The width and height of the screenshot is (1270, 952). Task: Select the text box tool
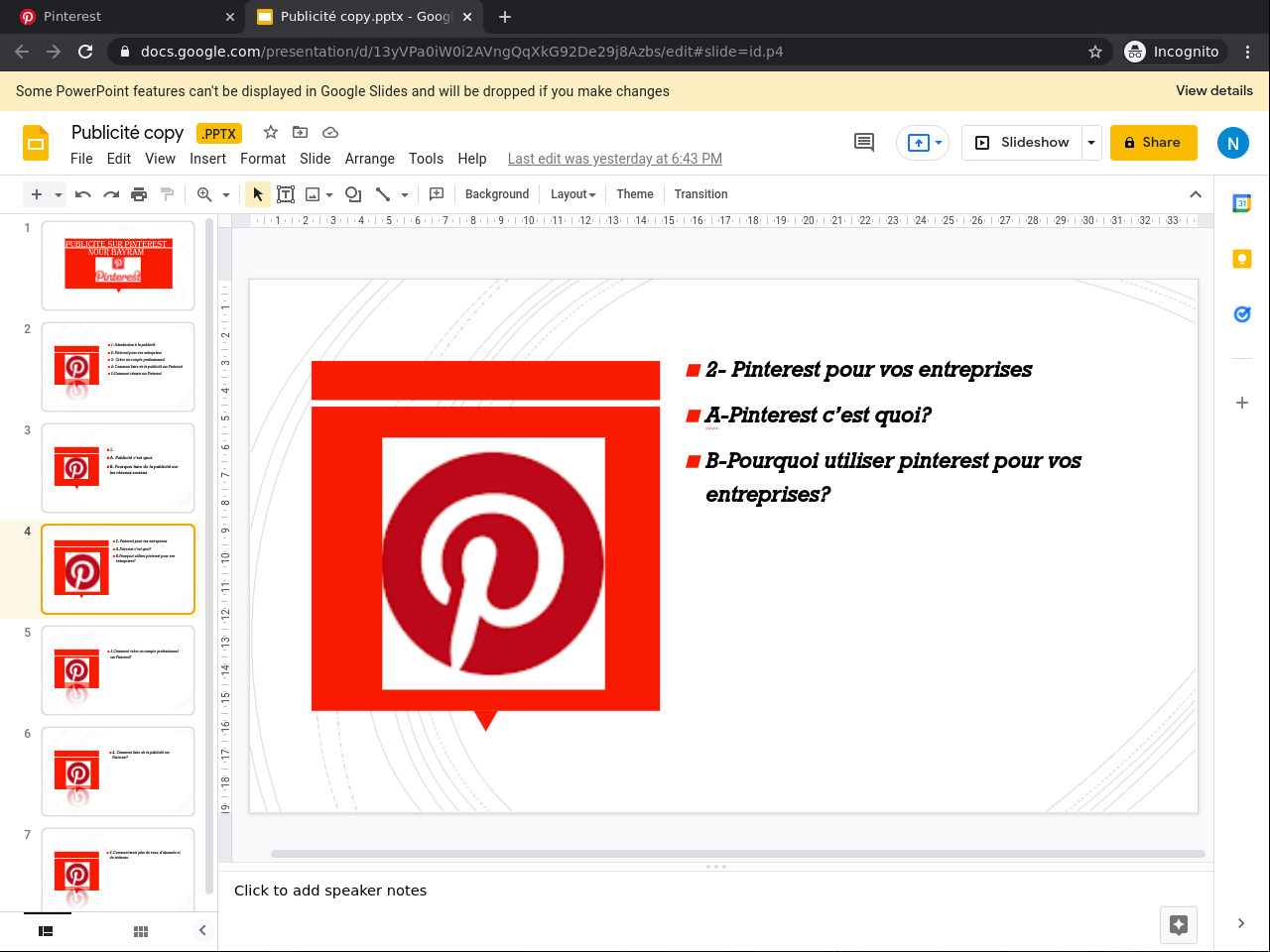pos(286,194)
